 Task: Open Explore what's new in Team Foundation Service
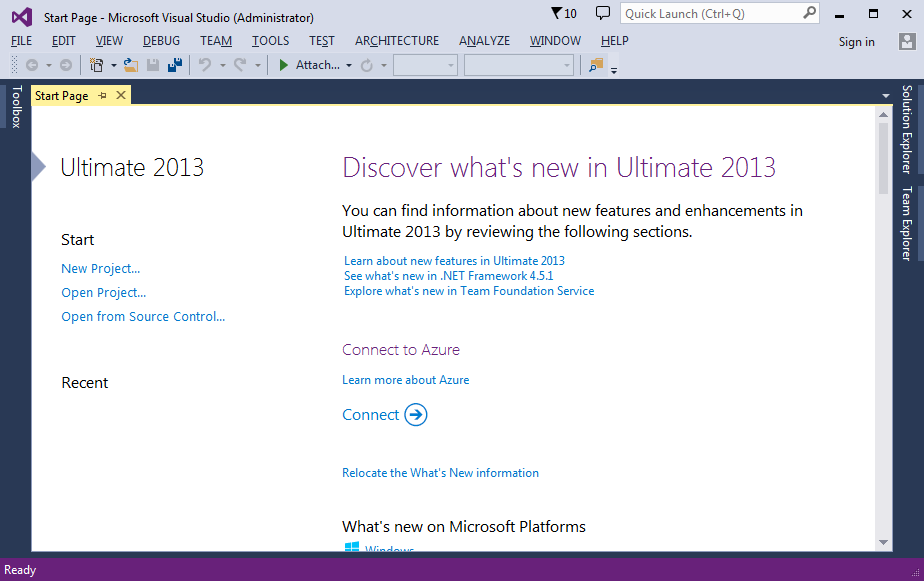[x=469, y=291]
